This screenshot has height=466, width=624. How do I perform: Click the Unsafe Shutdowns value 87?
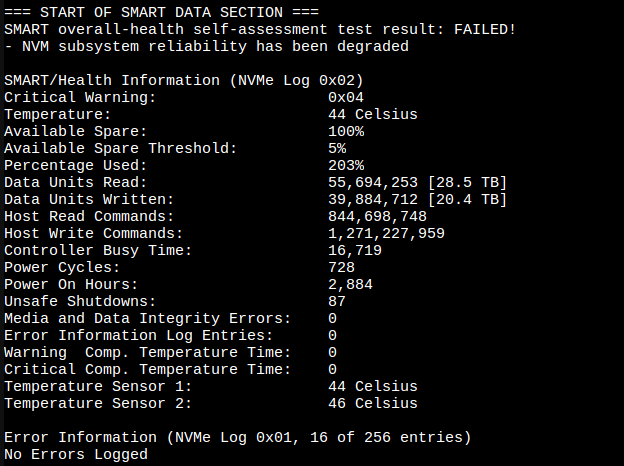click(337, 302)
